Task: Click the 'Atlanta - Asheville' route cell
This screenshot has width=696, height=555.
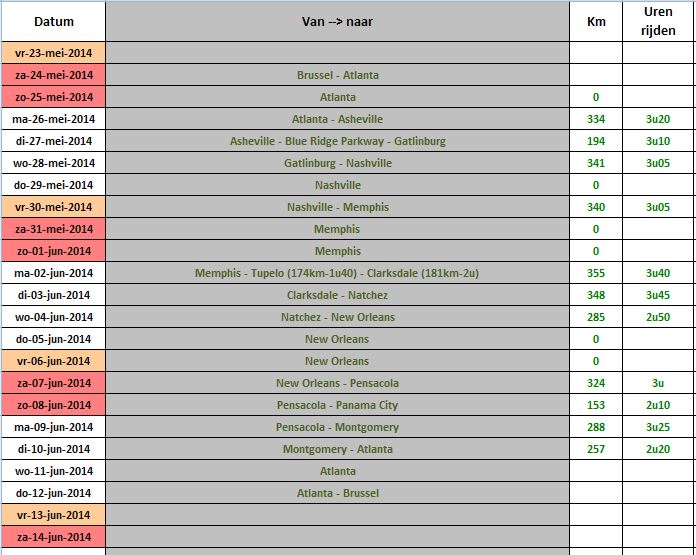Action: 337,119
